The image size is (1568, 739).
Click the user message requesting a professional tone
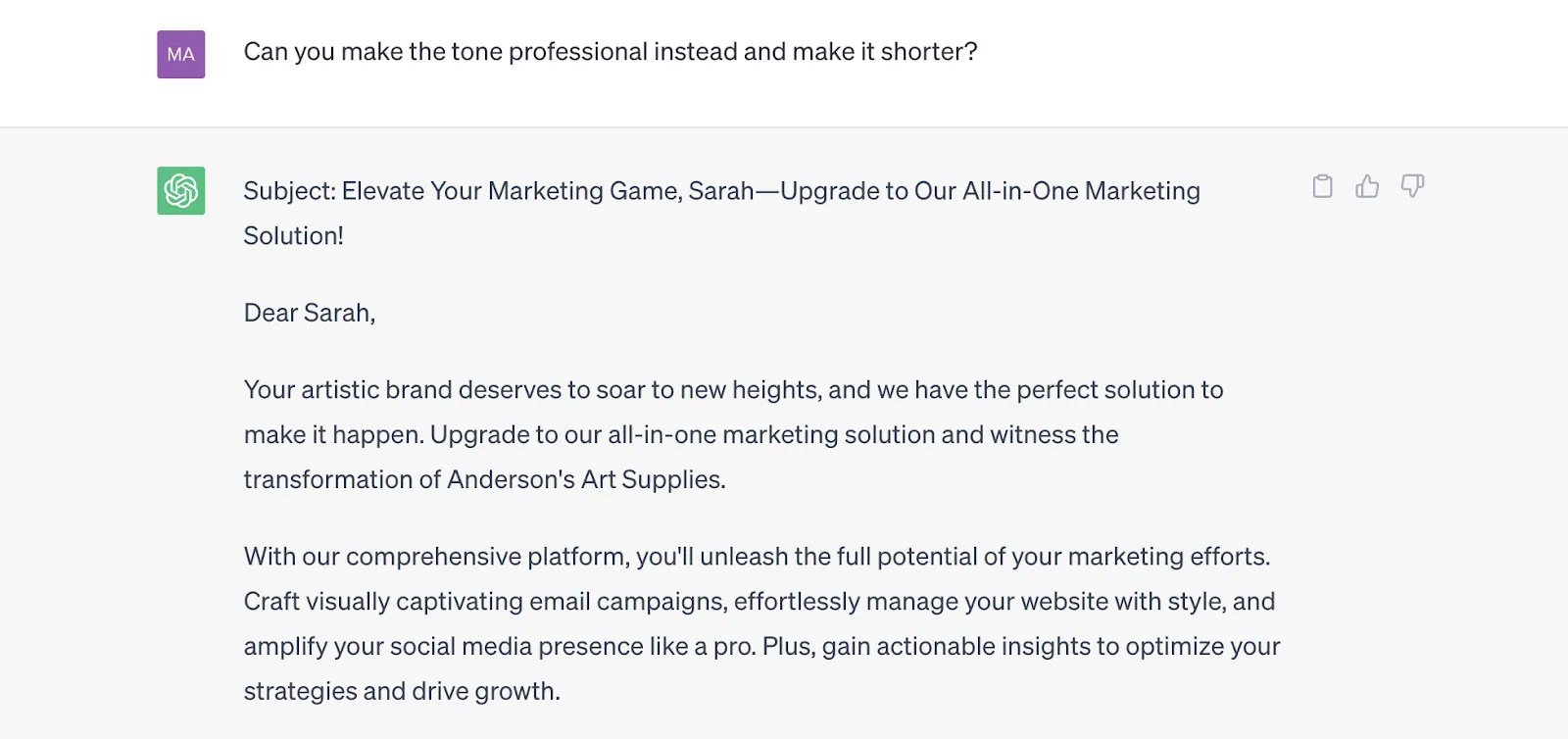point(610,52)
